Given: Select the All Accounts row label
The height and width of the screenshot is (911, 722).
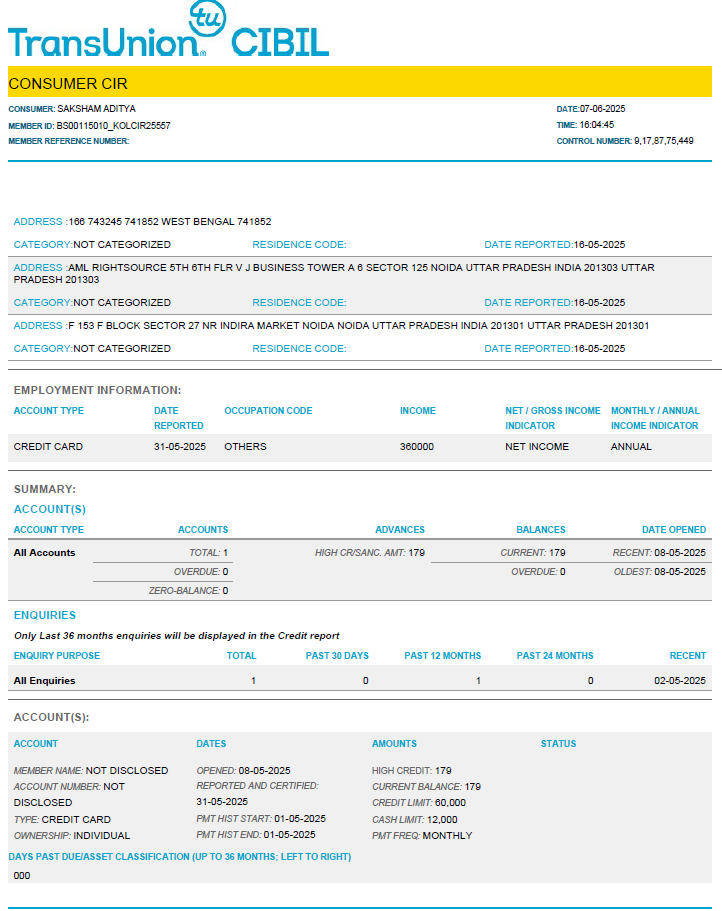Looking at the screenshot, I should (x=44, y=553).
